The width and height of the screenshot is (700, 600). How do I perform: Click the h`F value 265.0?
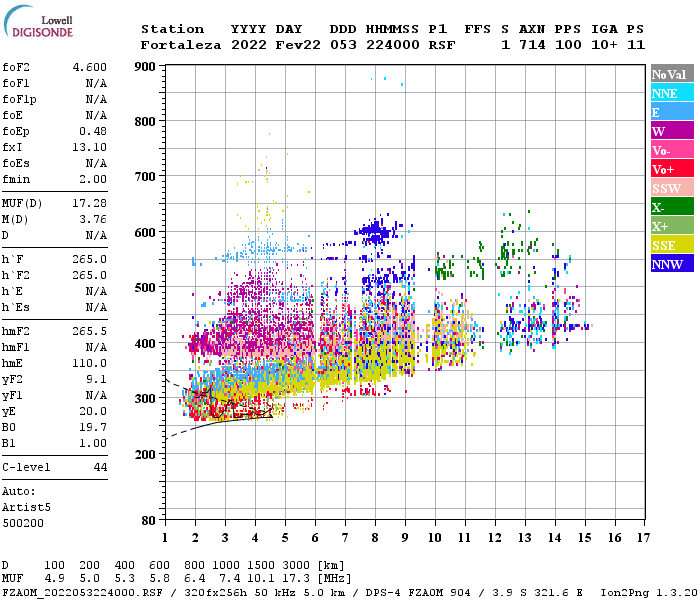(90, 260)
